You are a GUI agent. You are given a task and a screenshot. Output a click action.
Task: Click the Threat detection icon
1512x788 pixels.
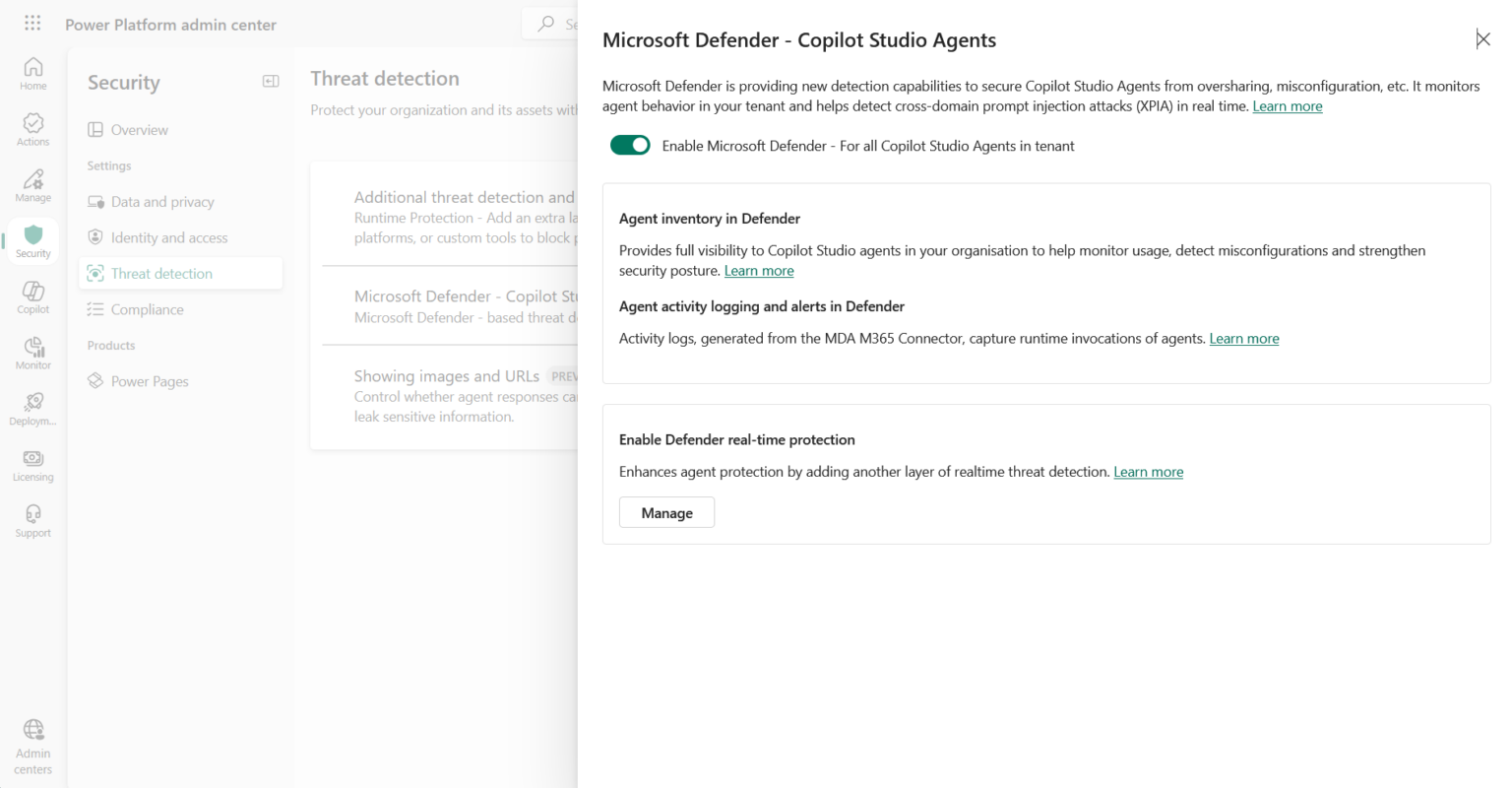[95, 274]
